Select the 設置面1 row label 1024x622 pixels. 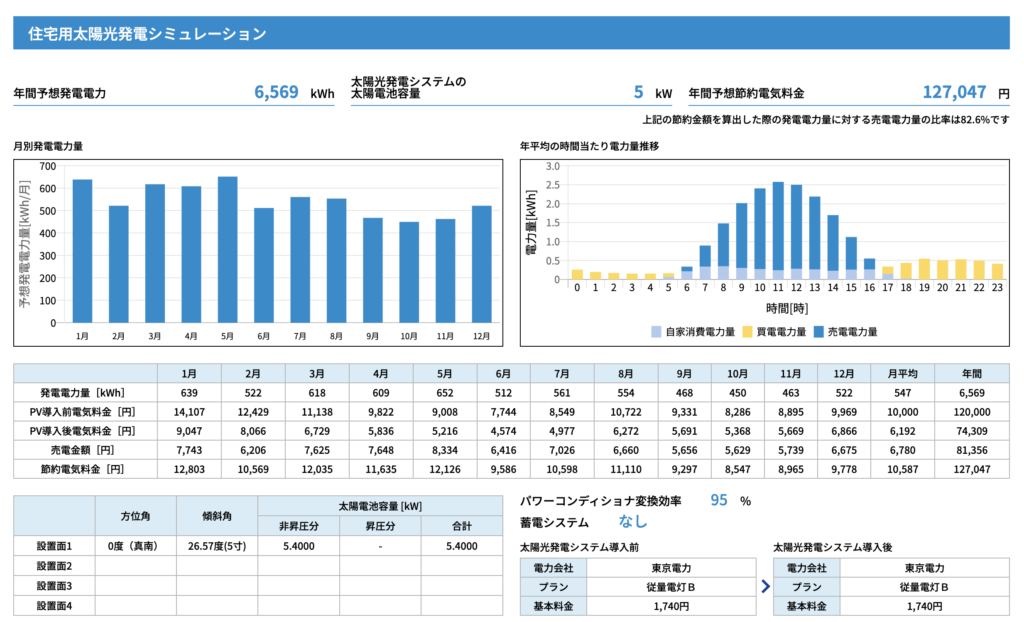pyautogui.click(x=54, y=546)
